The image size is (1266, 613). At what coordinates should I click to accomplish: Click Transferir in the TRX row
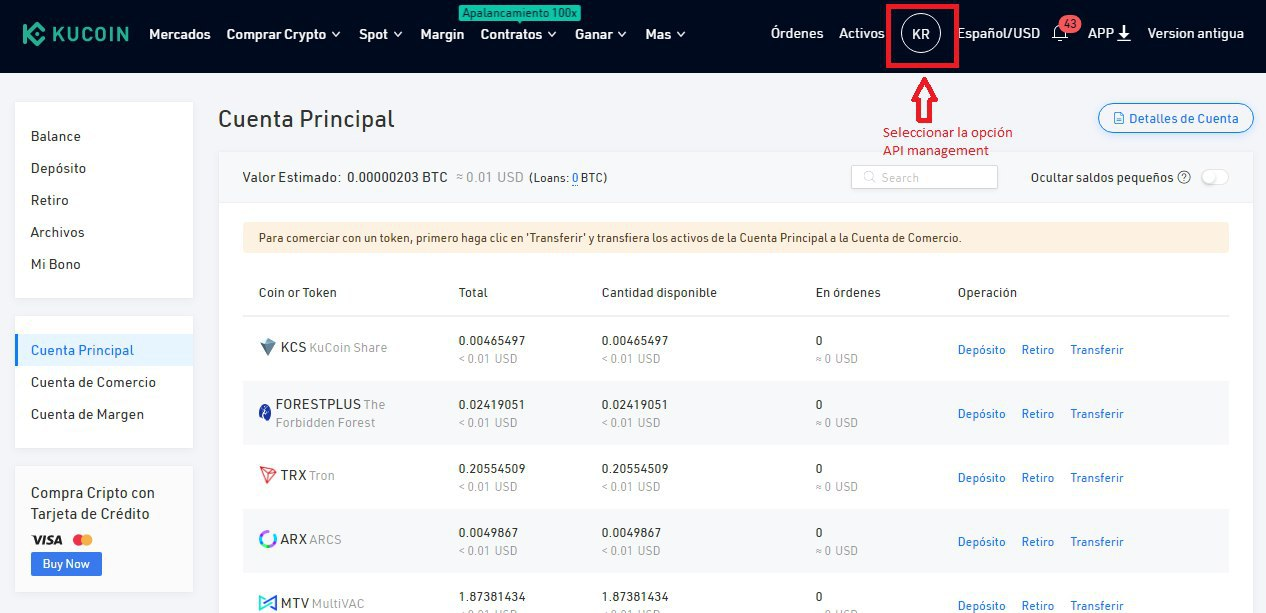click(1097, 478)
